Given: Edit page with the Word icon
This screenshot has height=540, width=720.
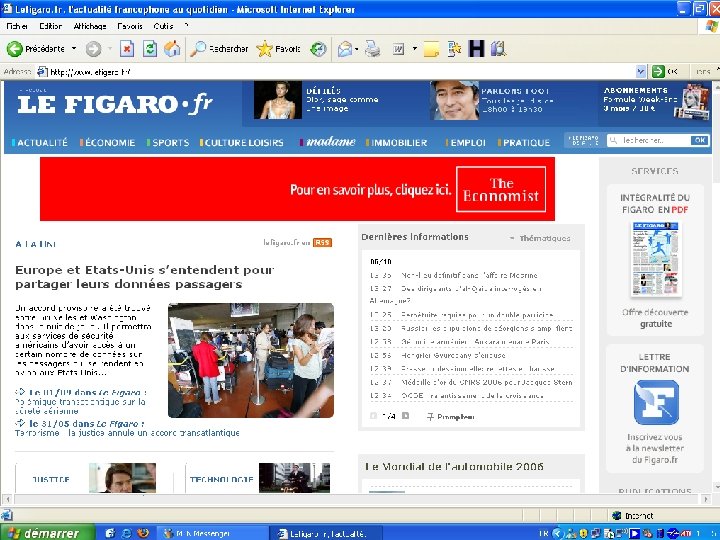Looking at the screenshot, I should tap(398, 49).
